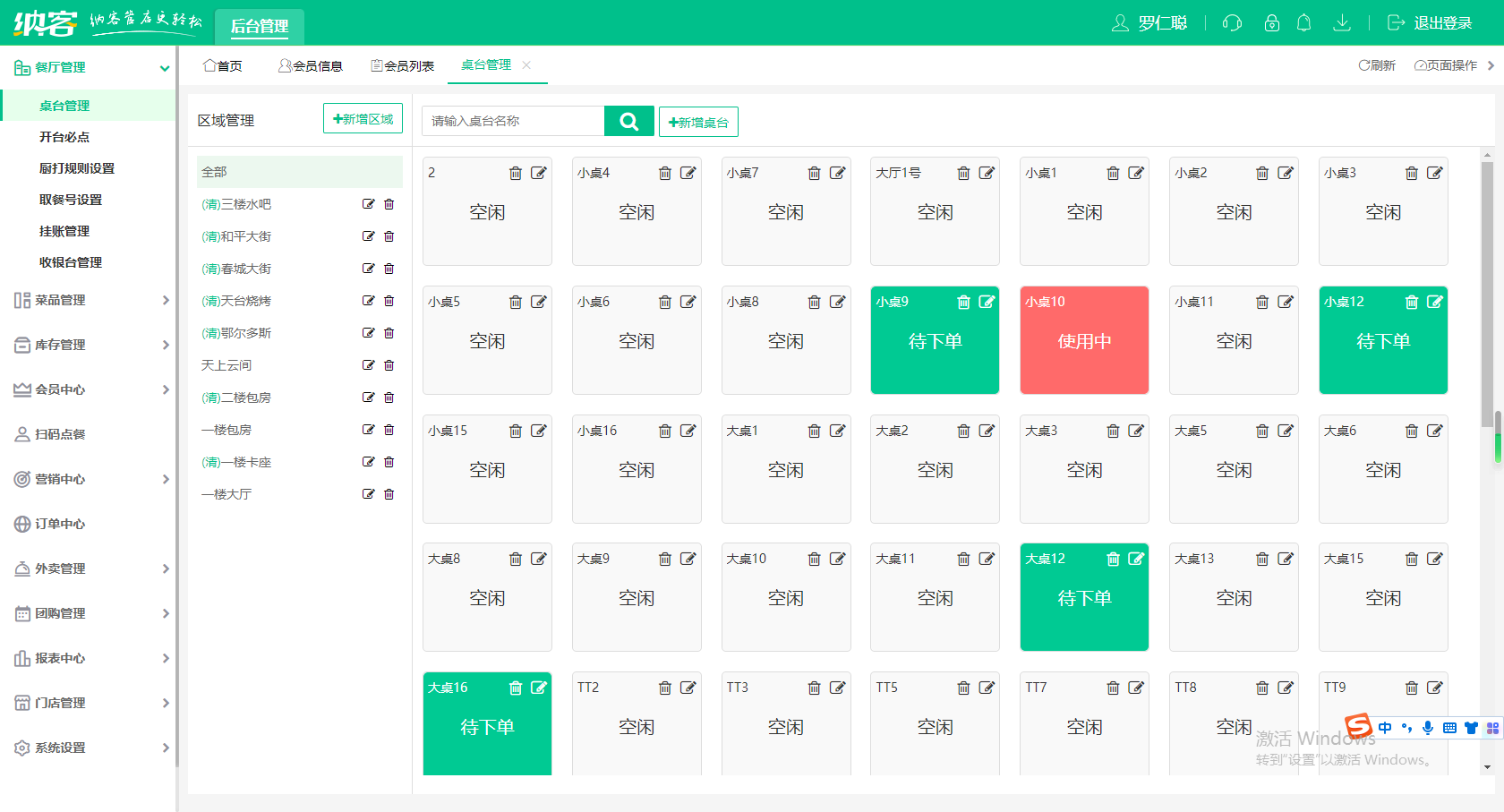Open the 页面操作 dropdown
This screenshot has height=812, width=1504.
click(1446, 65)
